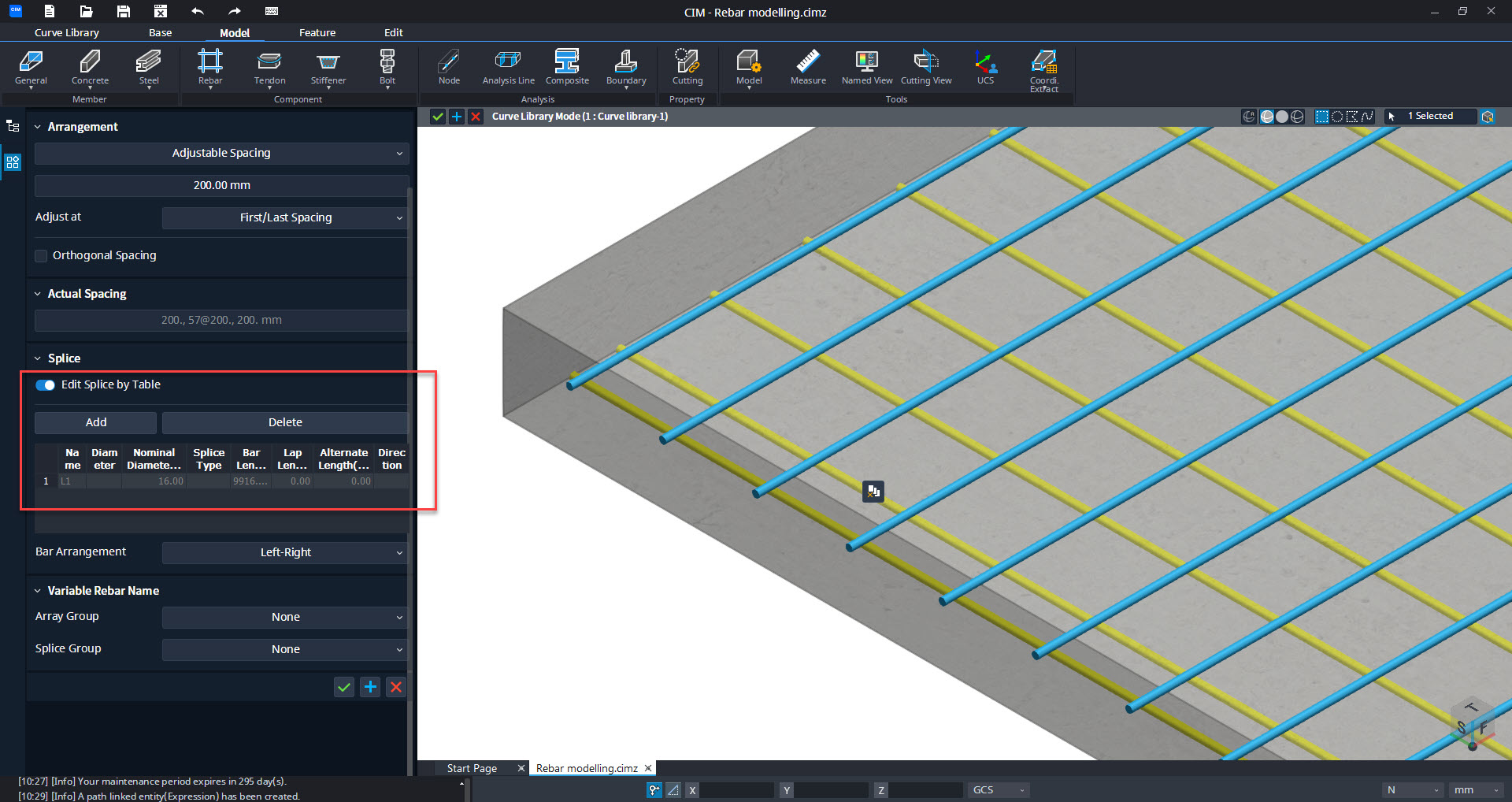The height and width of the screenshot is (802, 1512).
Task: Open the Adjustable Spacing dropdown
Action: pyautogui.click(x=221, y=153)
